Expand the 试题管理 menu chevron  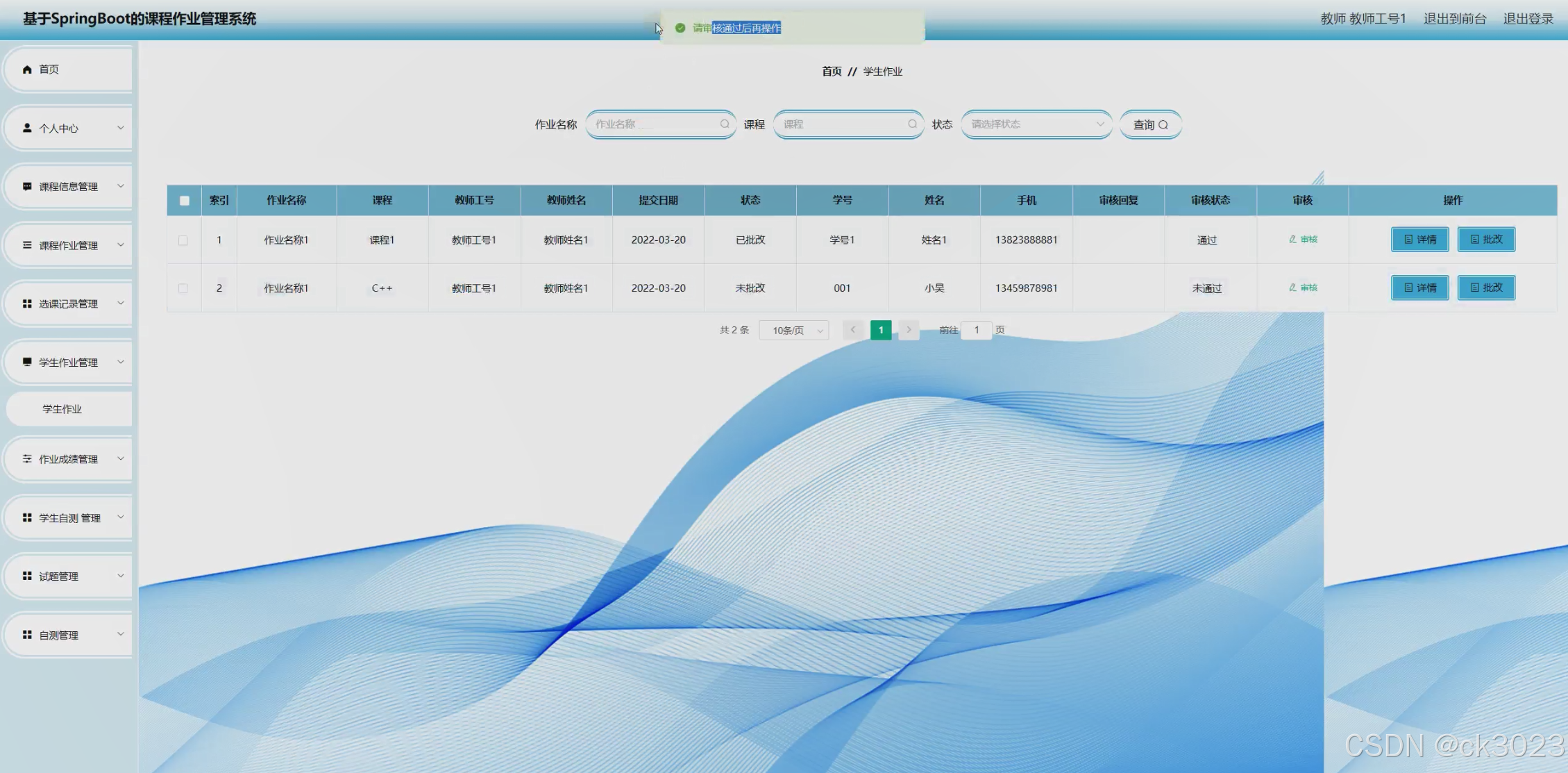[x=120, y=576]
